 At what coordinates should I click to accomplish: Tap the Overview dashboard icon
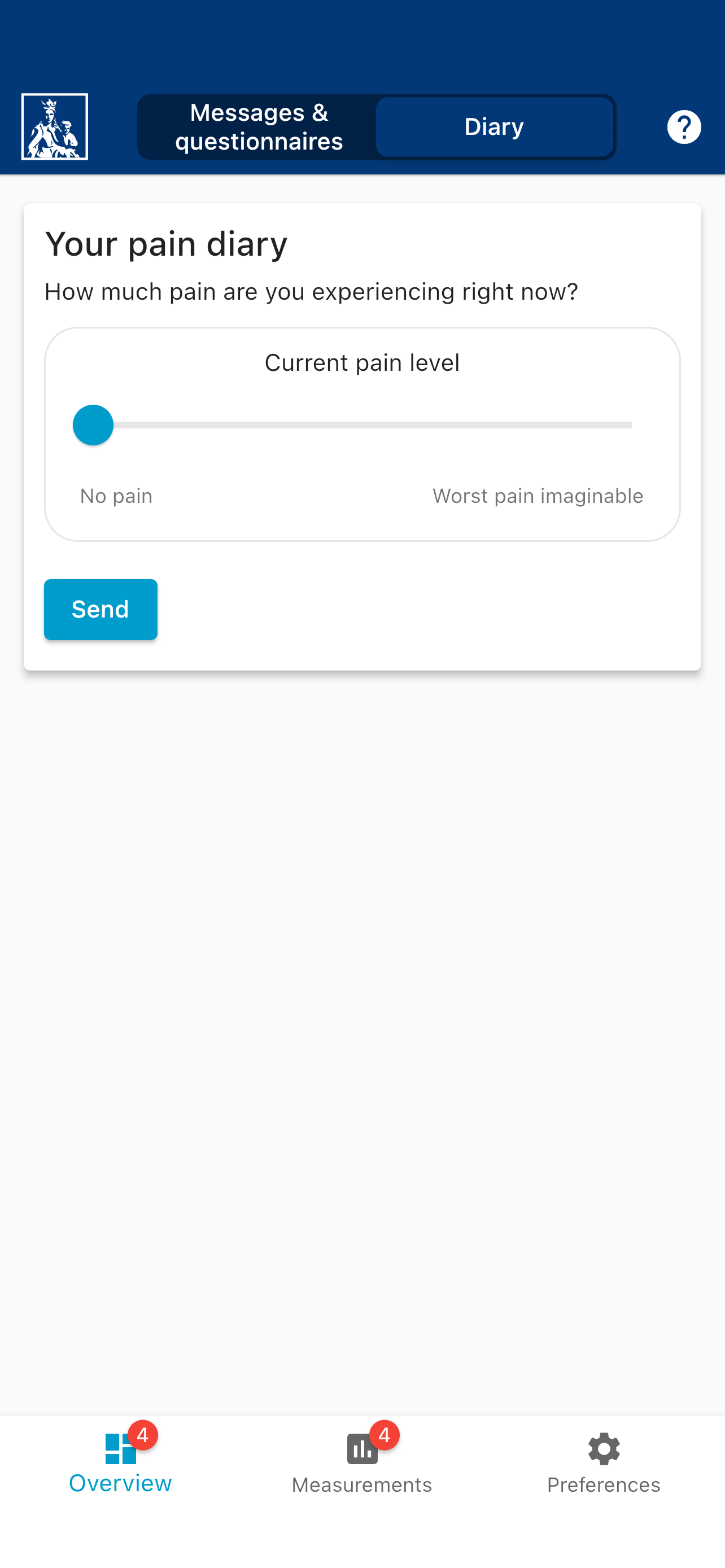(x=120, y=1448)
